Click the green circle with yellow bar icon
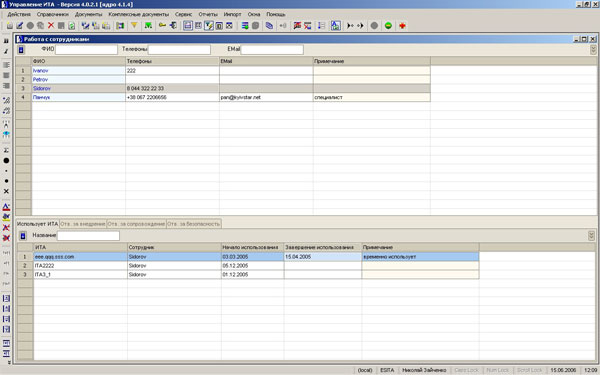This screenshot has width=600, height=375. click(x=388, y=26)
